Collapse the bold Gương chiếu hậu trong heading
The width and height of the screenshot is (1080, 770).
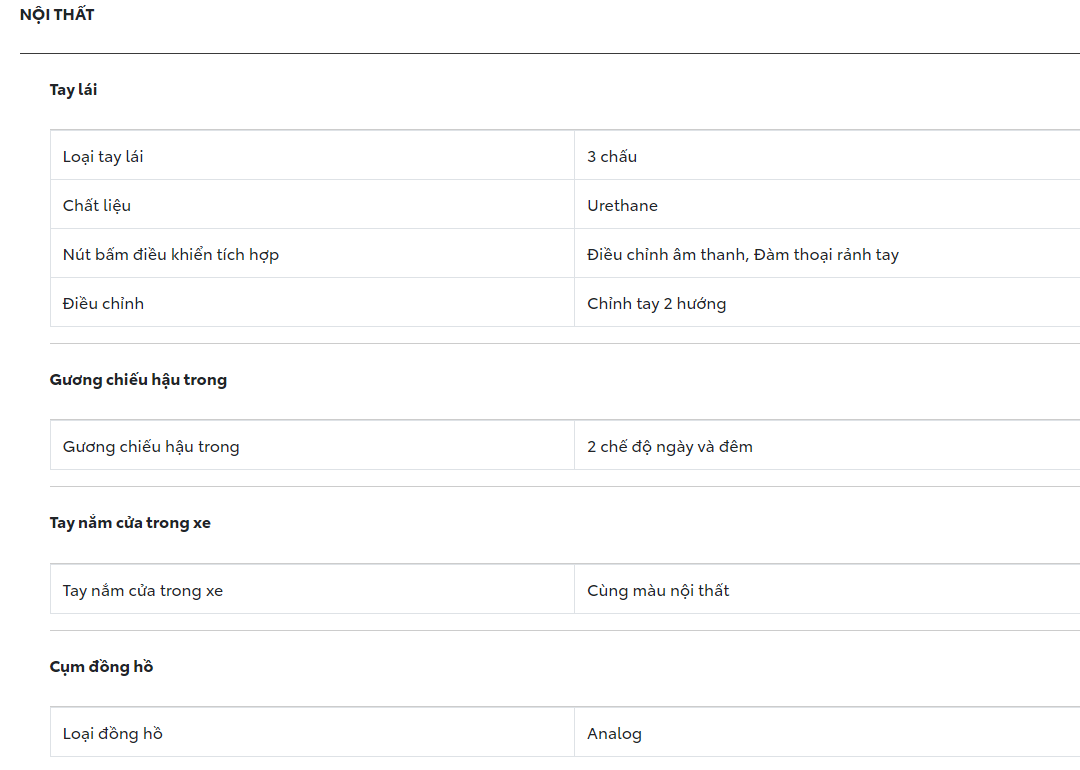(138, 380)
